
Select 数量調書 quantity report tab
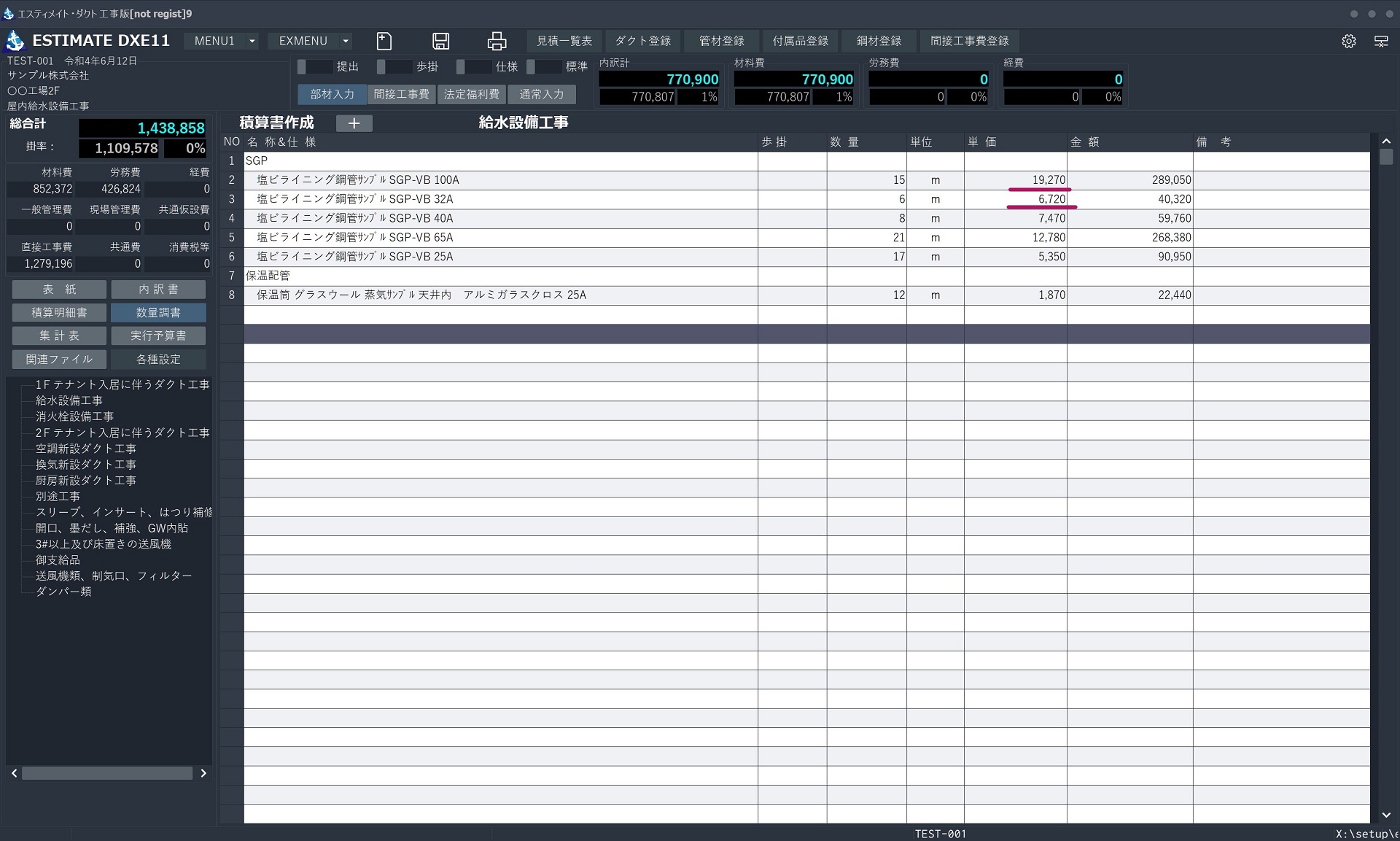(x=158, y=313)
